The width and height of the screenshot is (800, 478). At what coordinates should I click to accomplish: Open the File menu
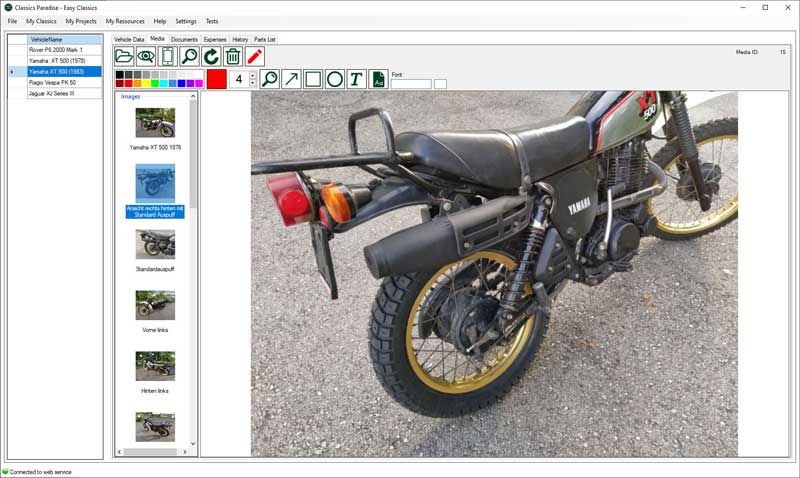coord(12,21)
